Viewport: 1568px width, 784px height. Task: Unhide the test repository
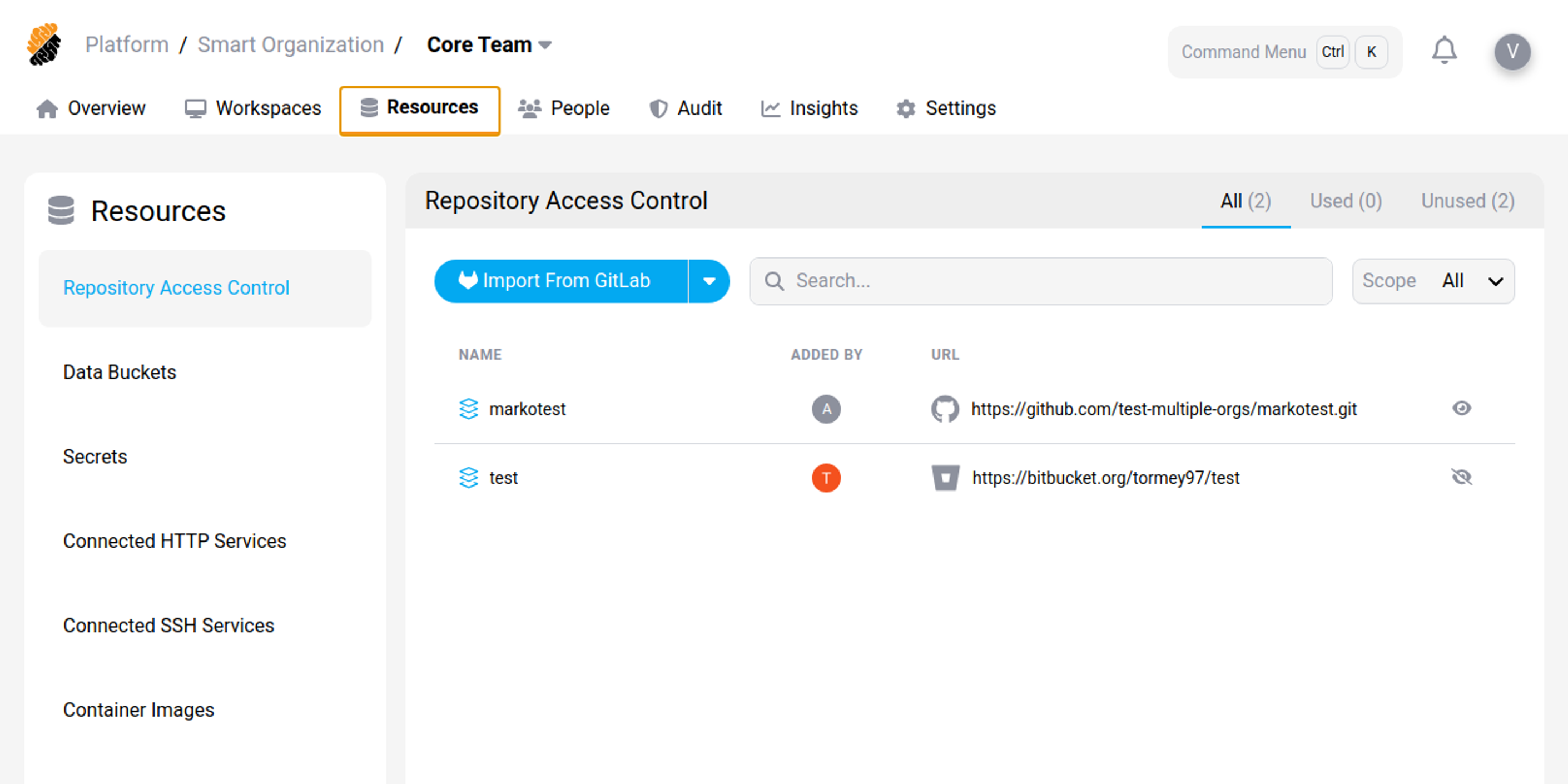(x=1463, y=477)
